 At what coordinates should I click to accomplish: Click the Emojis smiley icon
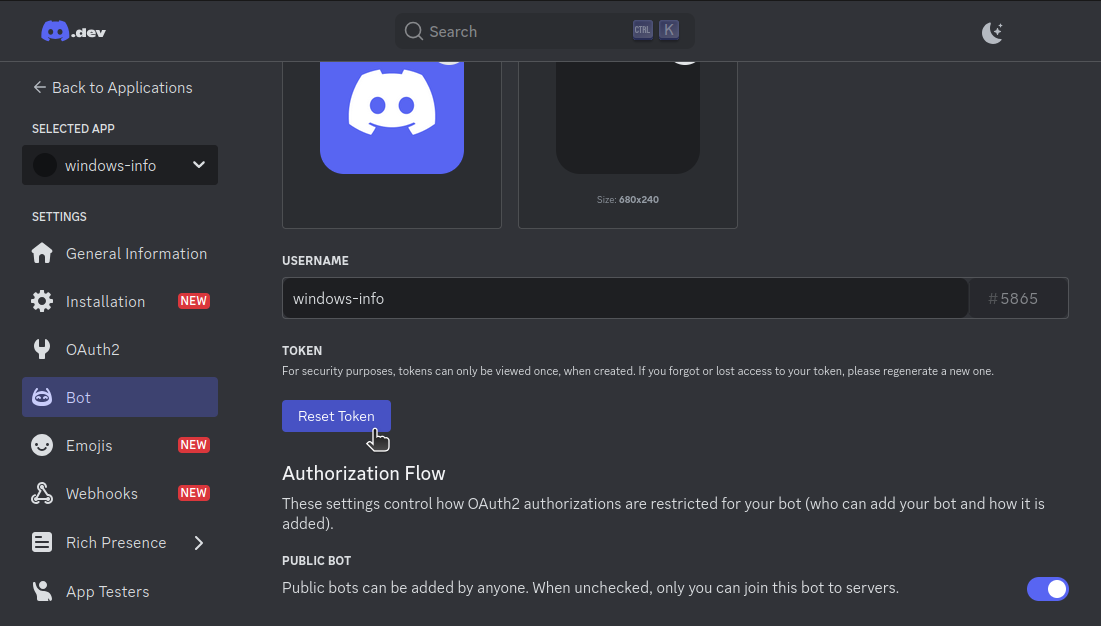click(42, 445)
